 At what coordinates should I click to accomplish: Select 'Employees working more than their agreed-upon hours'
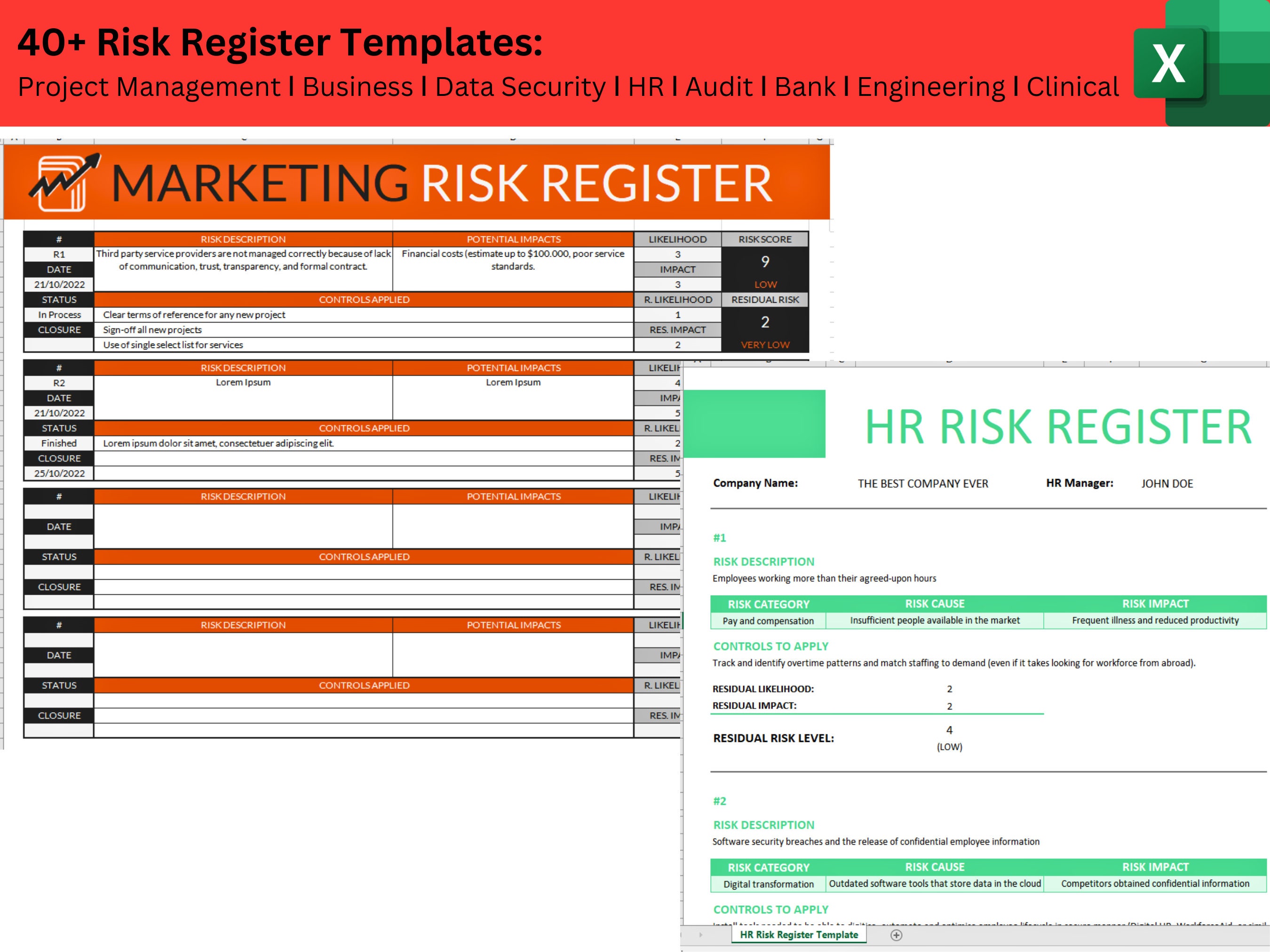click(824, 578)
